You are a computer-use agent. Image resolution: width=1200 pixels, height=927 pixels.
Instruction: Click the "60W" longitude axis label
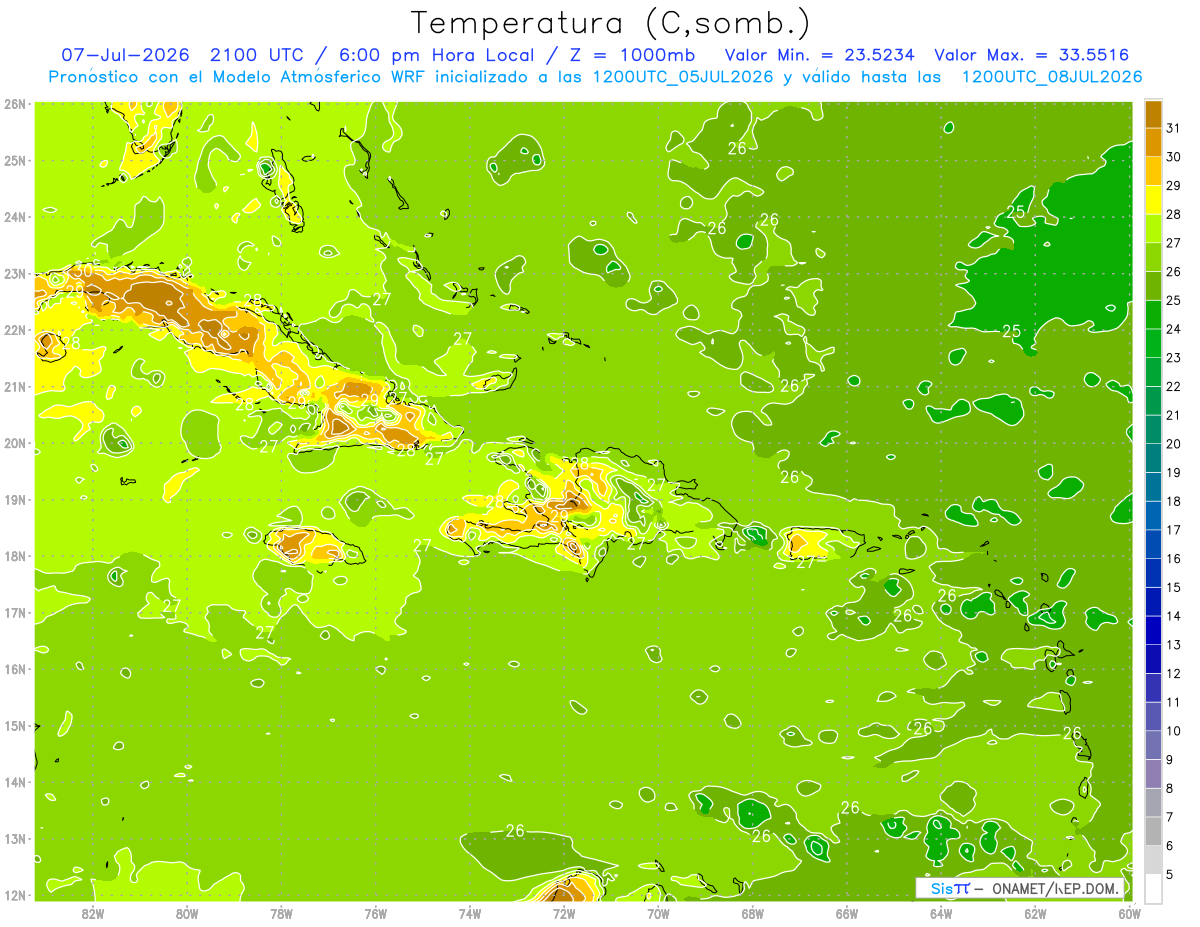(1129, 913)
